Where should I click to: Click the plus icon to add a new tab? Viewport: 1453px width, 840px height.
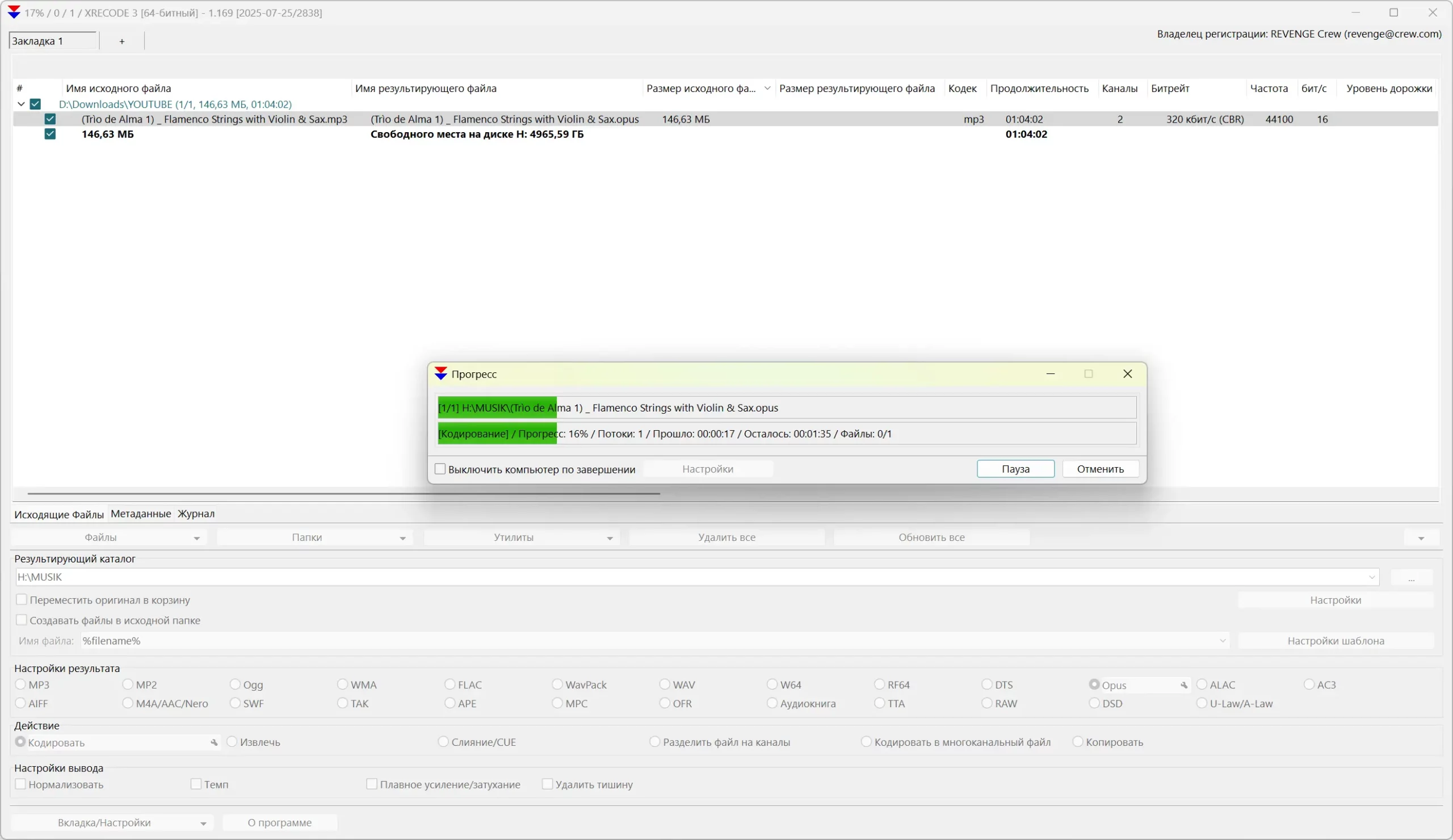121,40
